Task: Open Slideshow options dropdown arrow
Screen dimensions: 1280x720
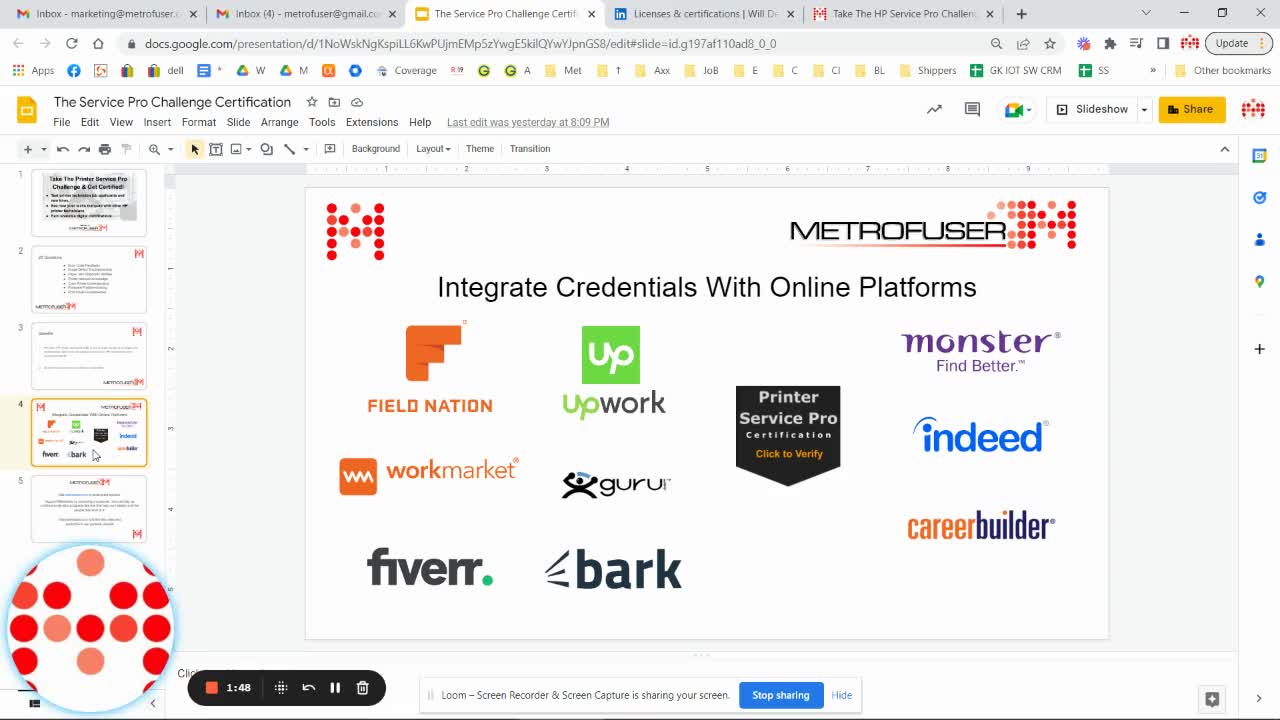Action: tap(1144, 110)
